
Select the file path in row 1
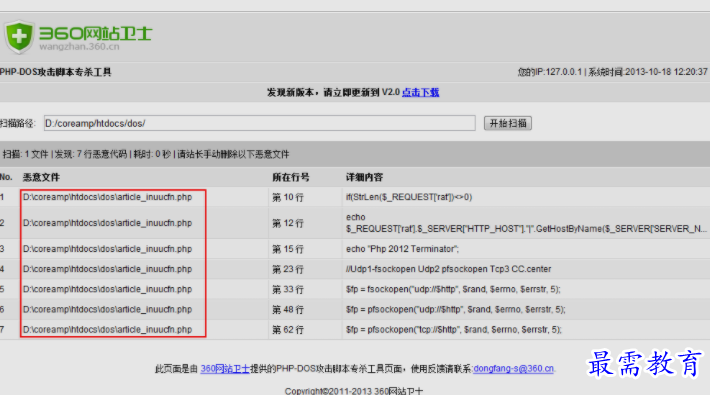(x=108, y=197)
